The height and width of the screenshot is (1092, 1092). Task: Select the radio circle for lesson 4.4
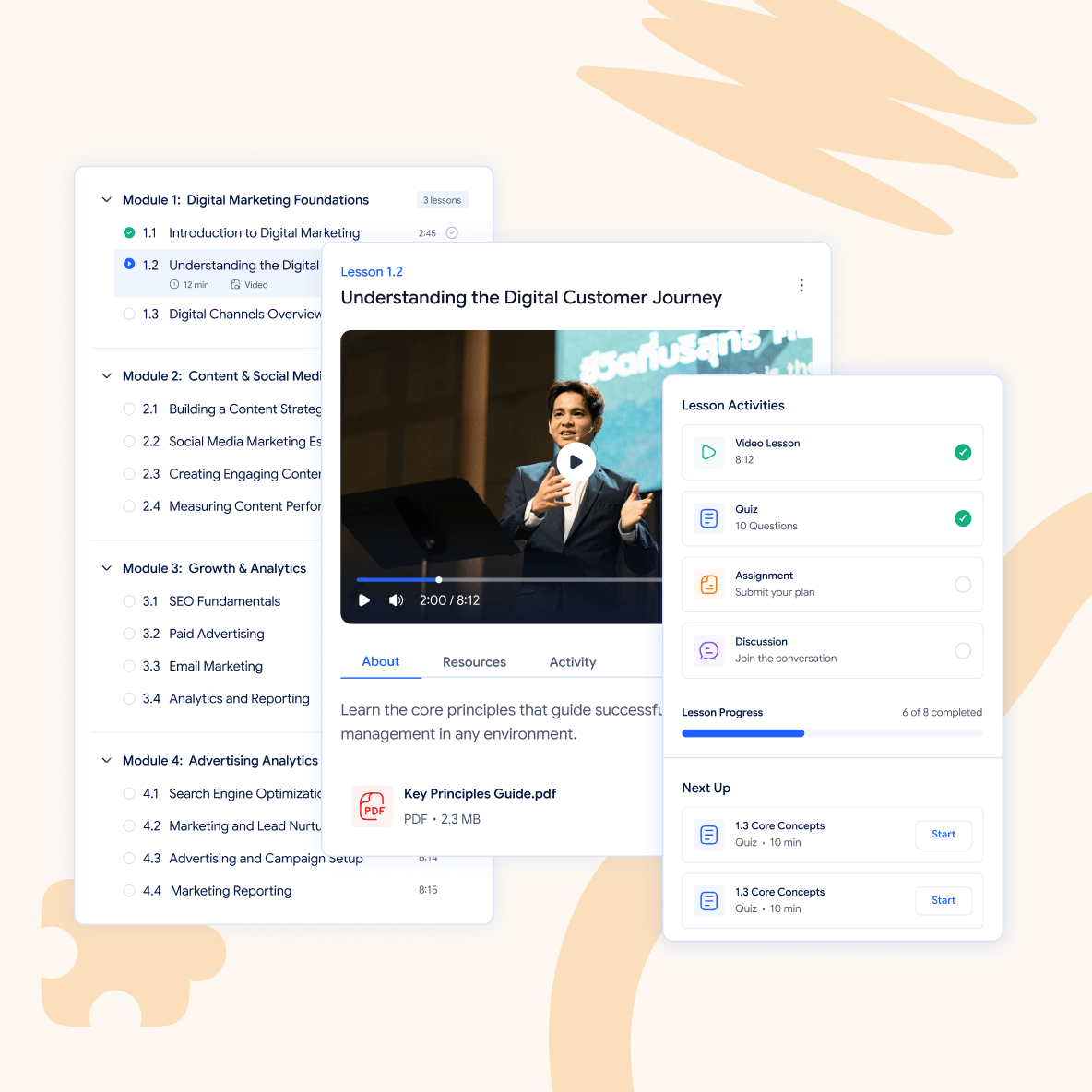pos(129,891)
